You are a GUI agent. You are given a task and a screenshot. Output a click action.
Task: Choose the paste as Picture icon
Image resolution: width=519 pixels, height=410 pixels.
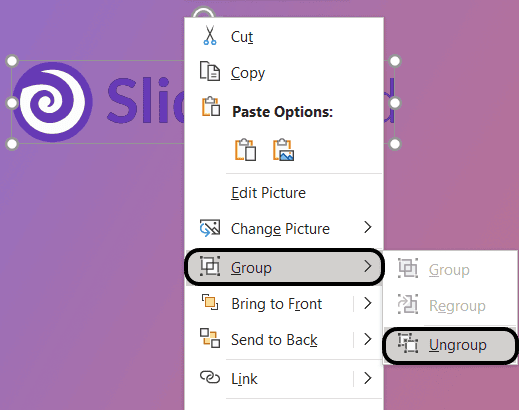(283, 150)
